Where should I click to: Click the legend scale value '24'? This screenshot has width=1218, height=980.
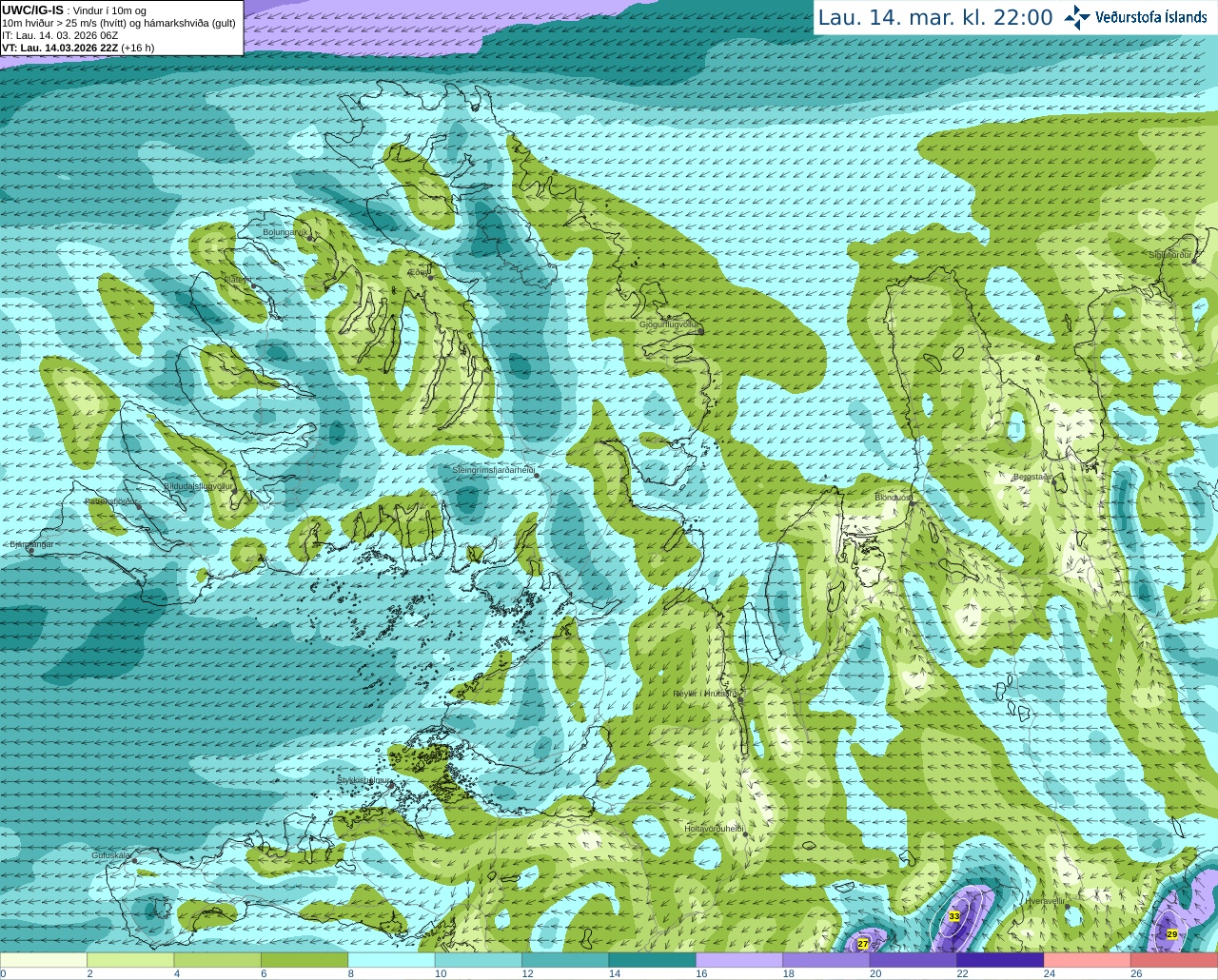1050,973
